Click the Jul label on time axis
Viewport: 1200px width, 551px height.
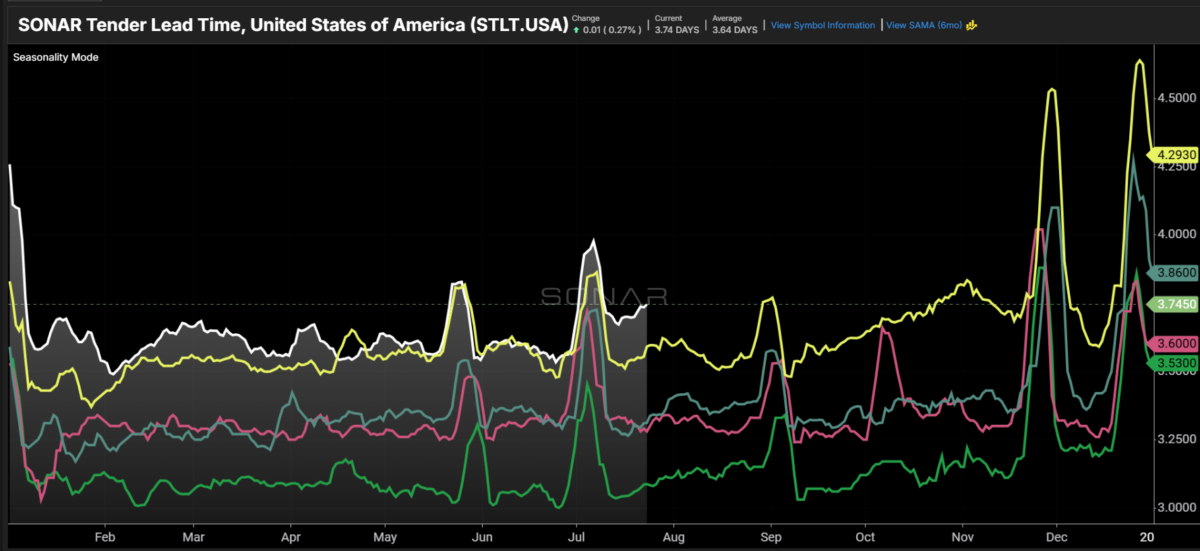click(575, 536)
